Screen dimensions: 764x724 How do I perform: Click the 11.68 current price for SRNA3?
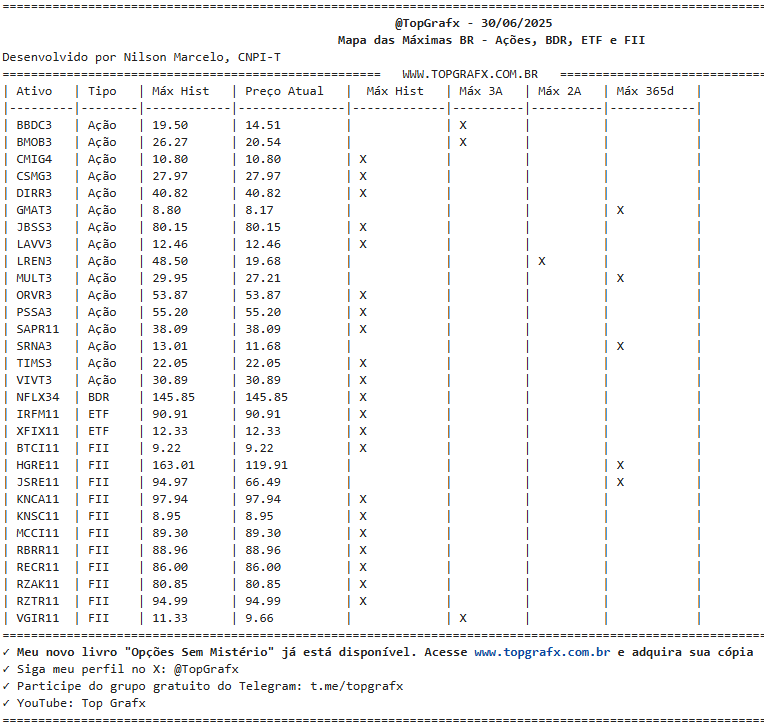263,346
